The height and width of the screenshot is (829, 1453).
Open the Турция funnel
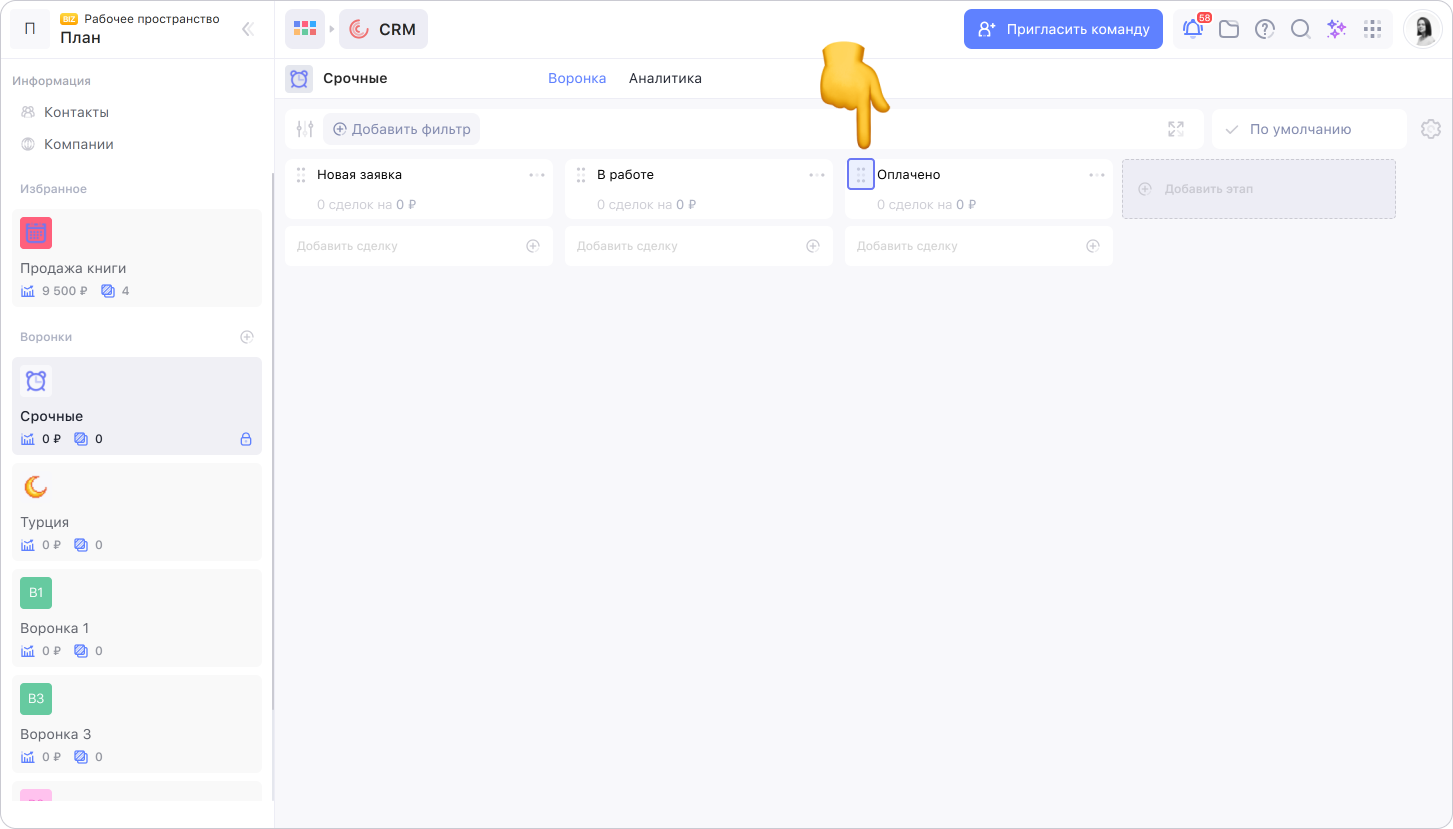coord(137,512)
